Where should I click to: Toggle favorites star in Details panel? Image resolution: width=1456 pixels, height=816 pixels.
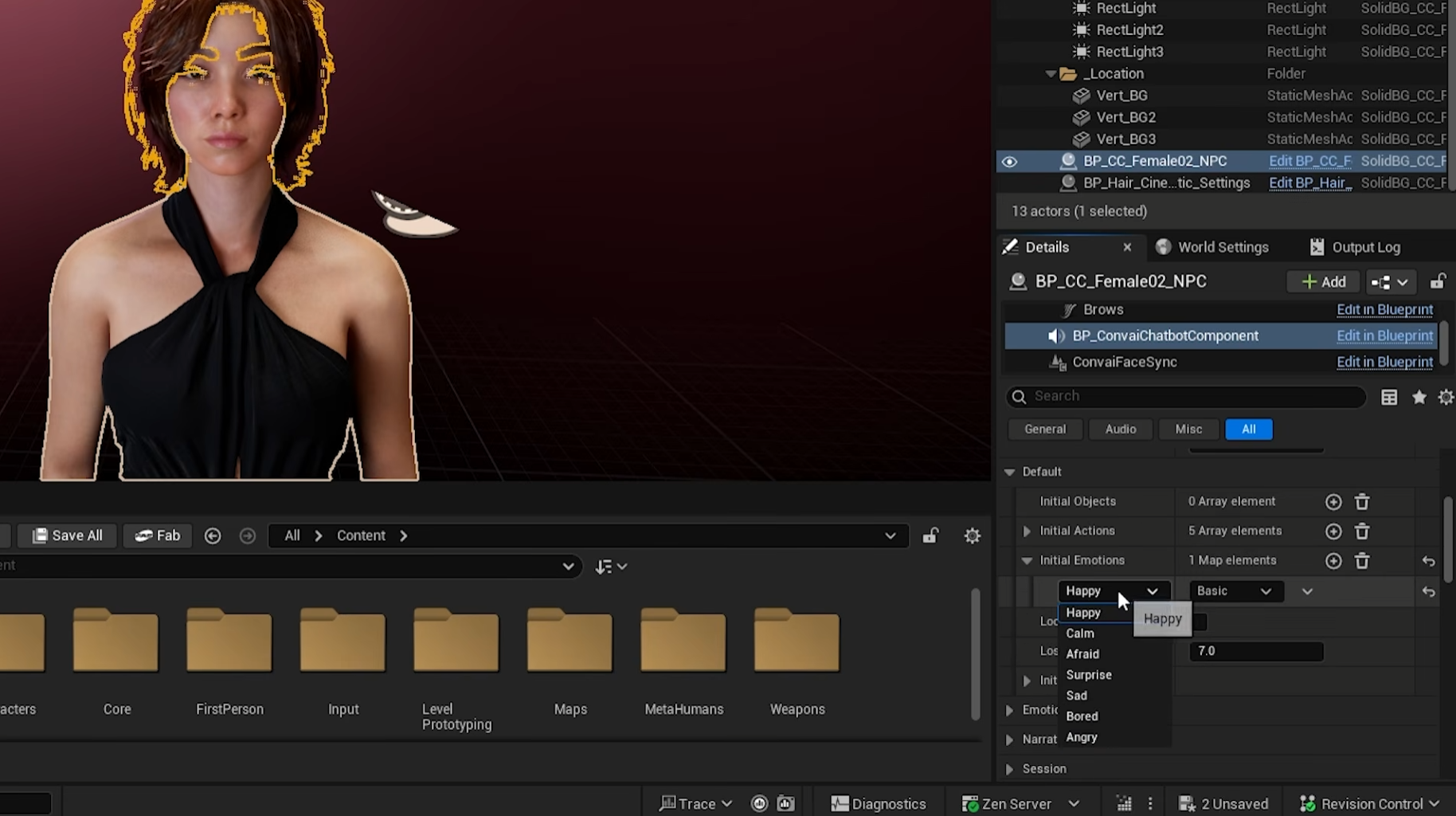(x=1419, y=397)
